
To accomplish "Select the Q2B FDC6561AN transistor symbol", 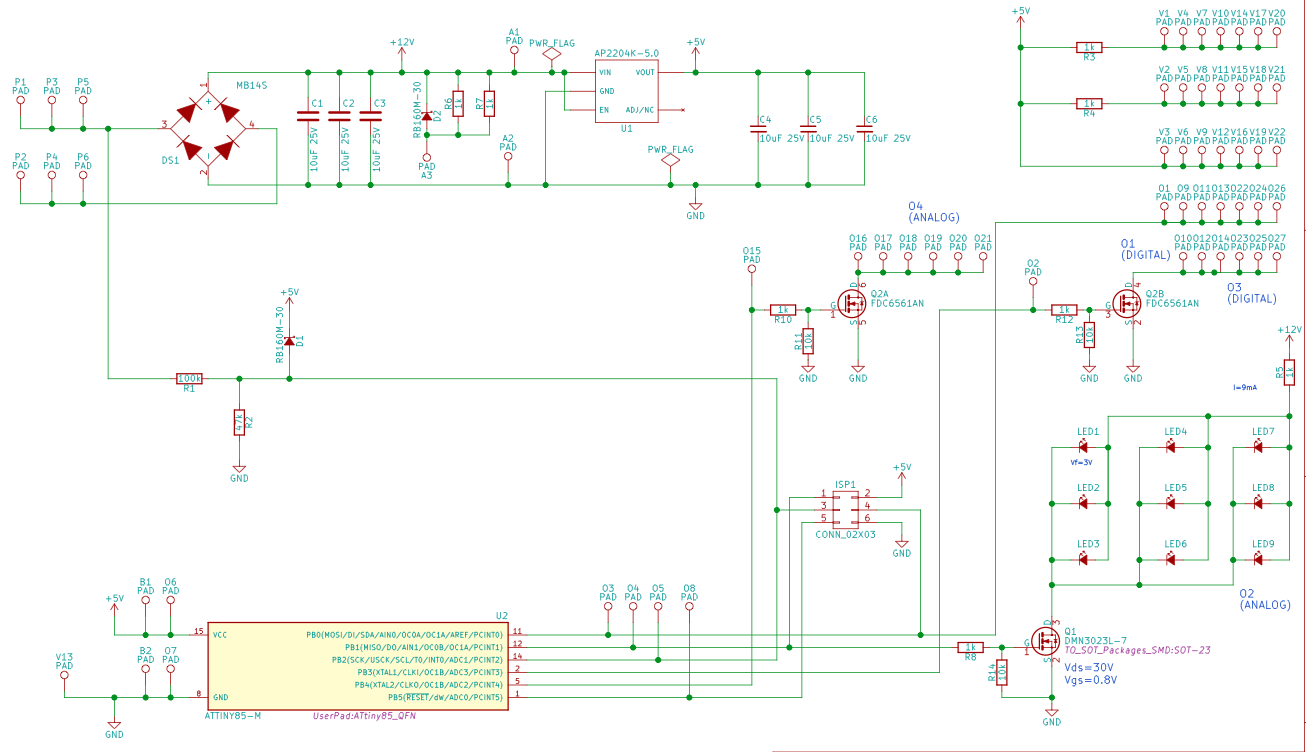I will [x=1128, y=305].
